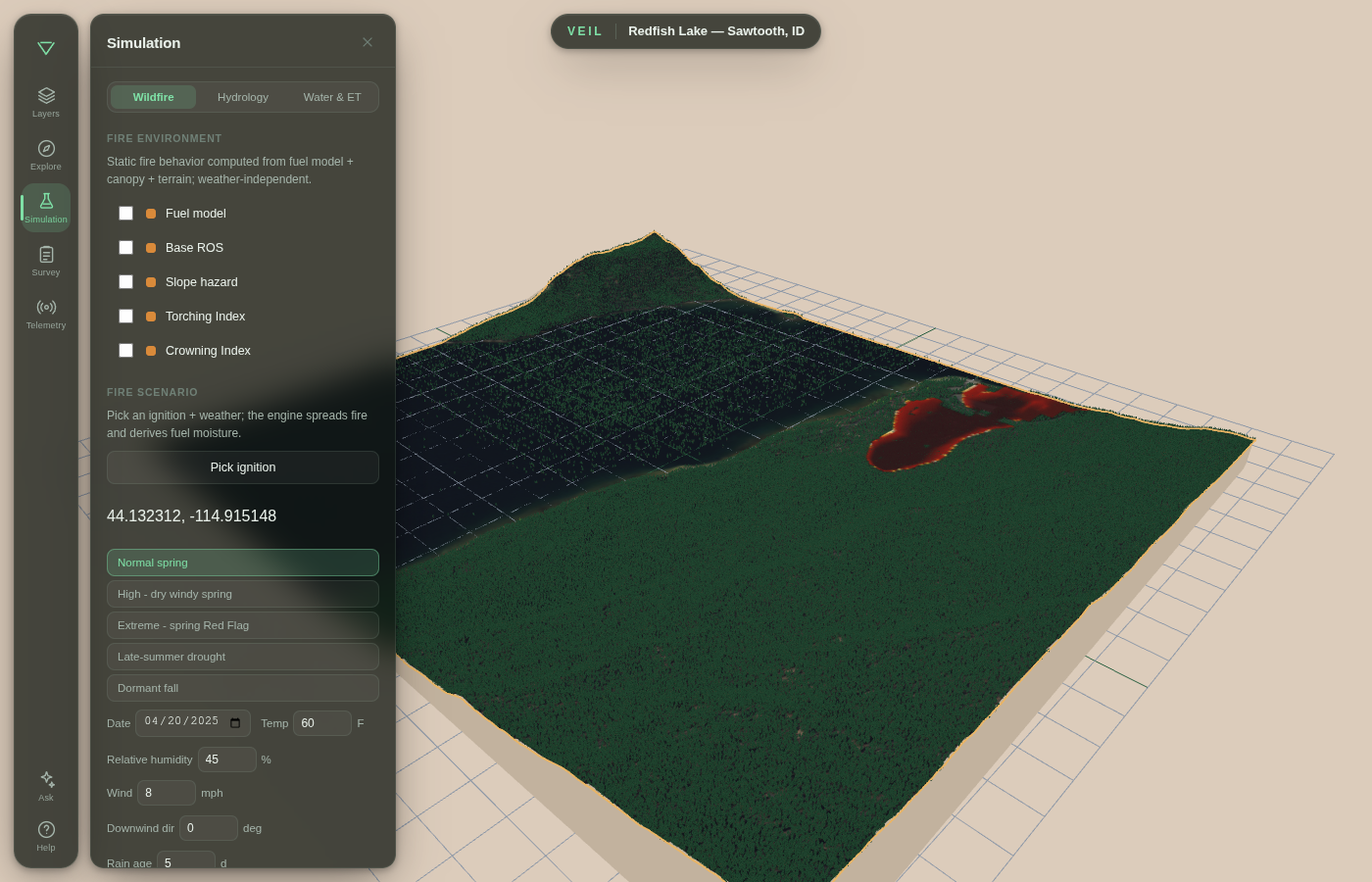
Task: Select the Dormant fall scenario
Action: coord(243,688)
